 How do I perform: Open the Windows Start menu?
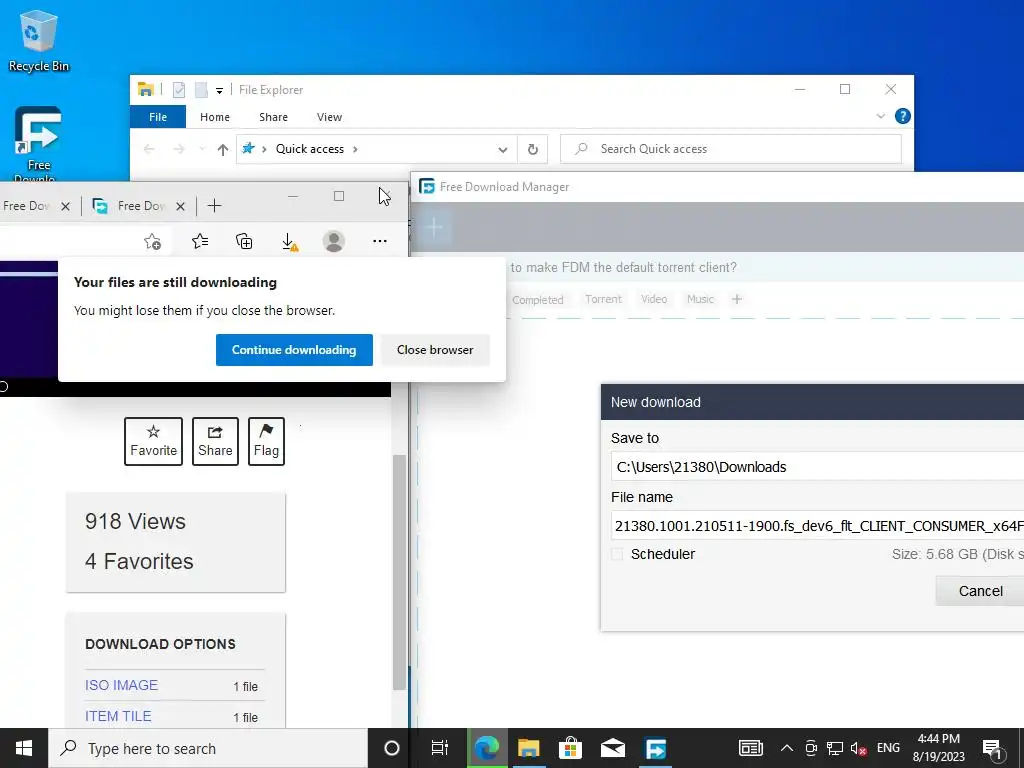tap(24, 748)
